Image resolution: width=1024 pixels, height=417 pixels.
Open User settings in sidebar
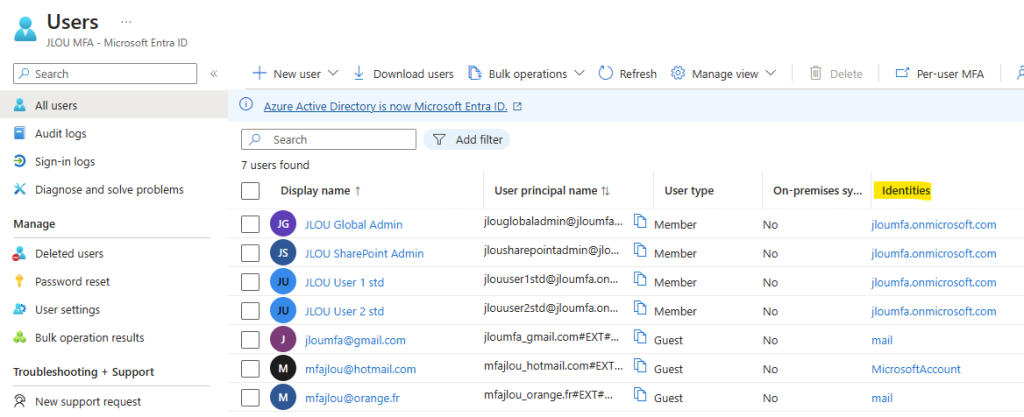coord(67,310)
